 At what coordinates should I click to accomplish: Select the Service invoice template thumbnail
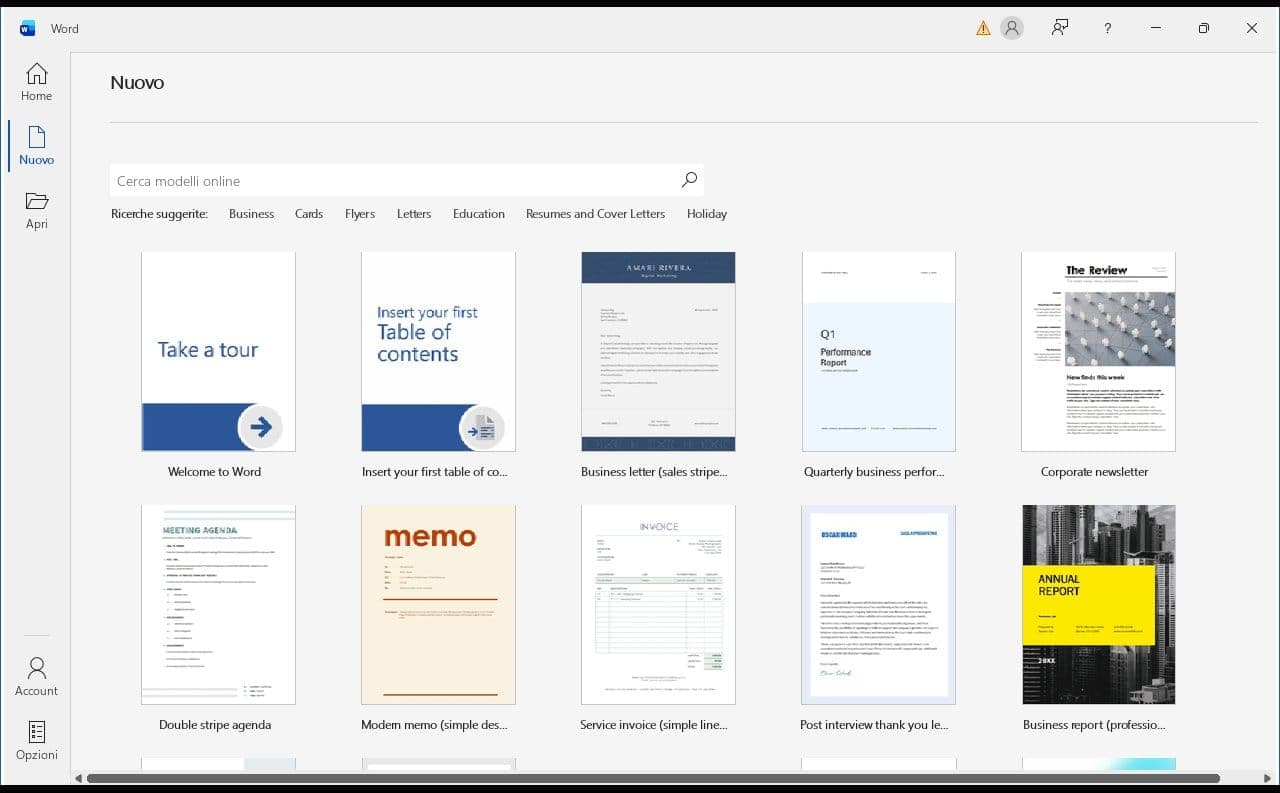pos(658,605)
